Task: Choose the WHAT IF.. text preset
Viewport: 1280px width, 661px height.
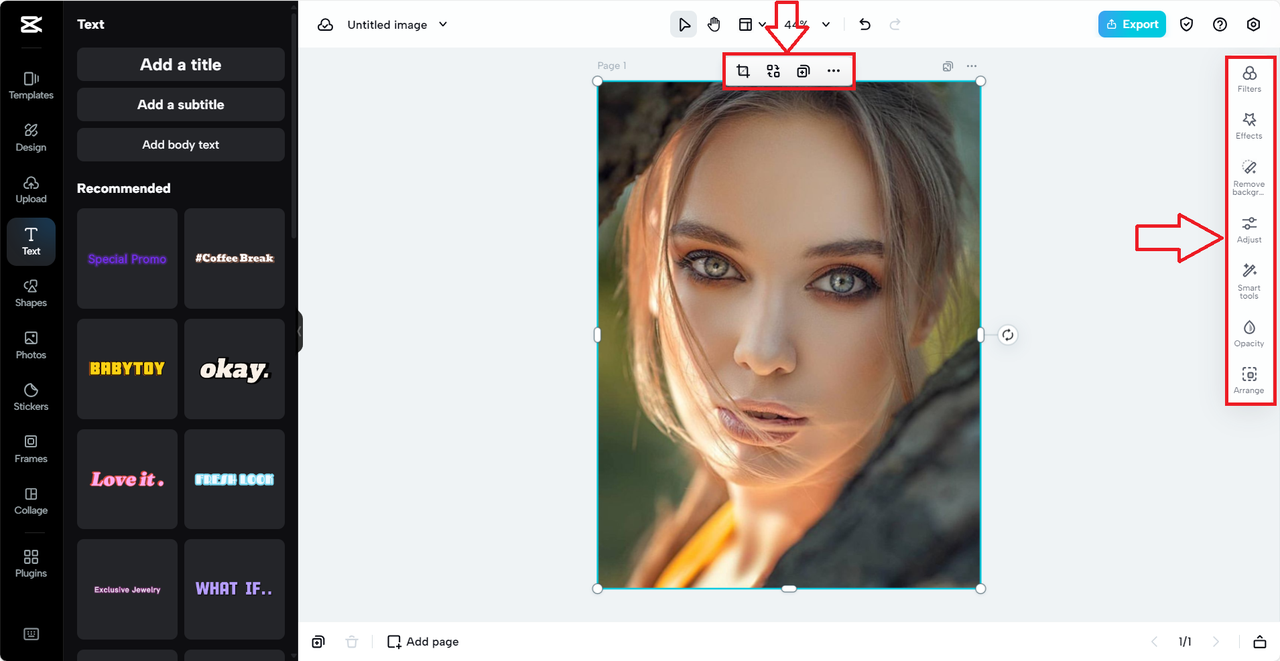Action: coord(234,589)
